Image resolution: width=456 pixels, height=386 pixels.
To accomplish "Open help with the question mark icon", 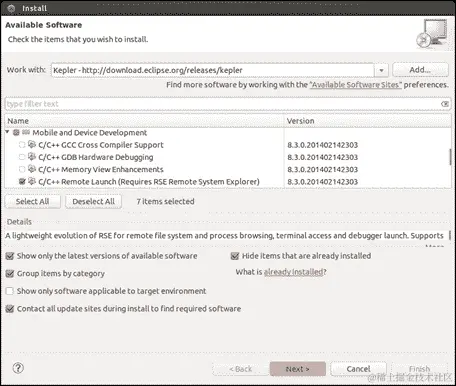I will click(18, 368).
